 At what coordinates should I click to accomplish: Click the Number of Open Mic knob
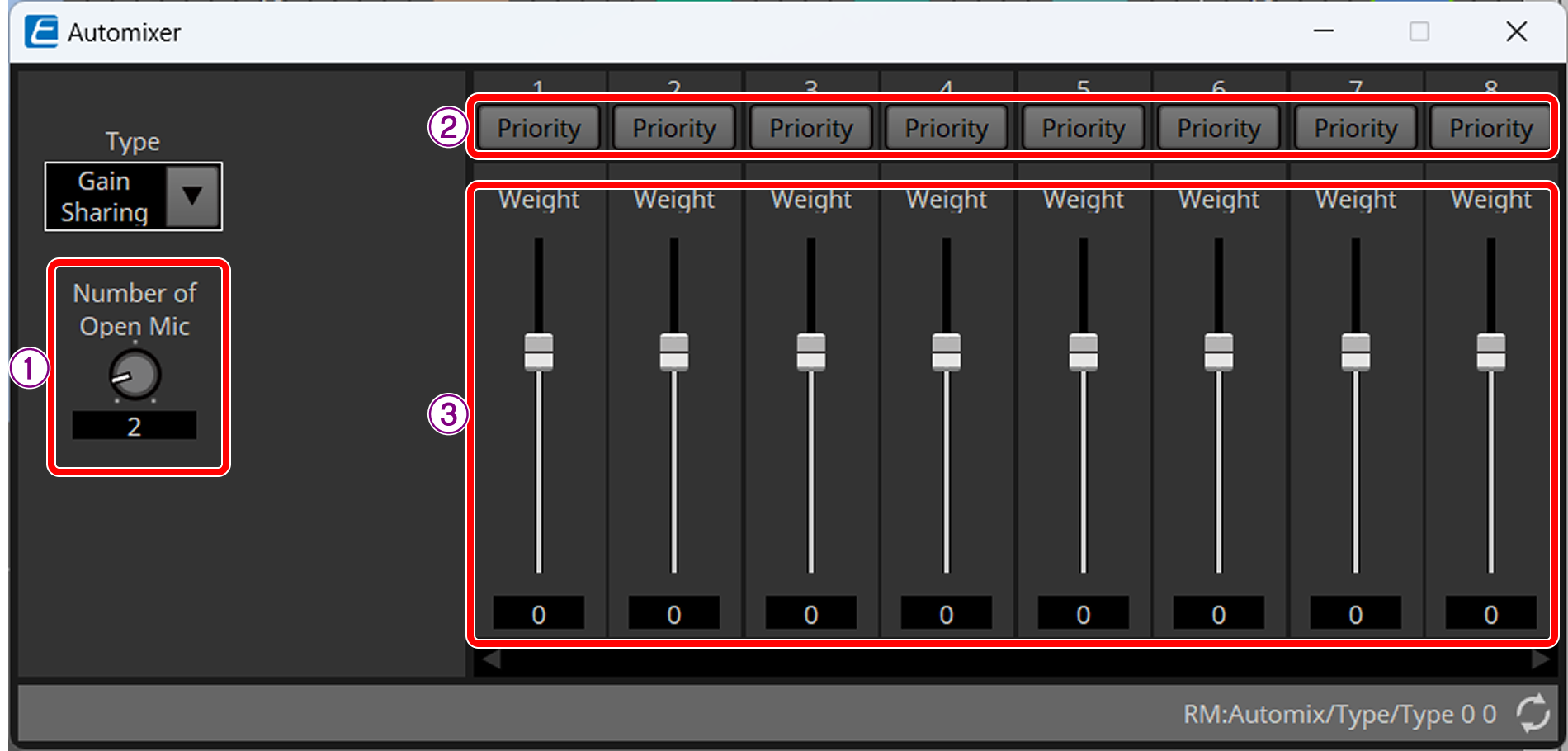pyautogui.click(x=135, y=375)
